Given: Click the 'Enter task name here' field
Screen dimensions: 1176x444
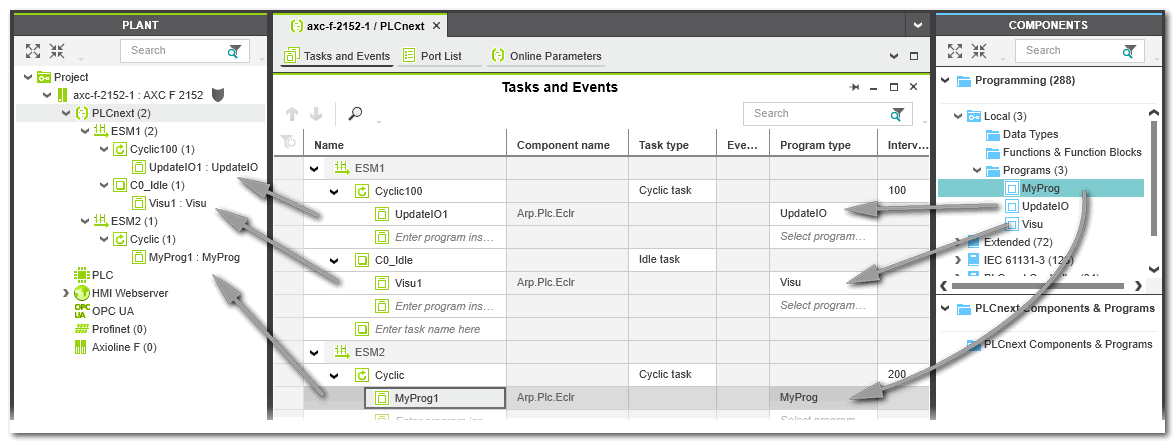Looking at the screenshot, I should (427, 329).
